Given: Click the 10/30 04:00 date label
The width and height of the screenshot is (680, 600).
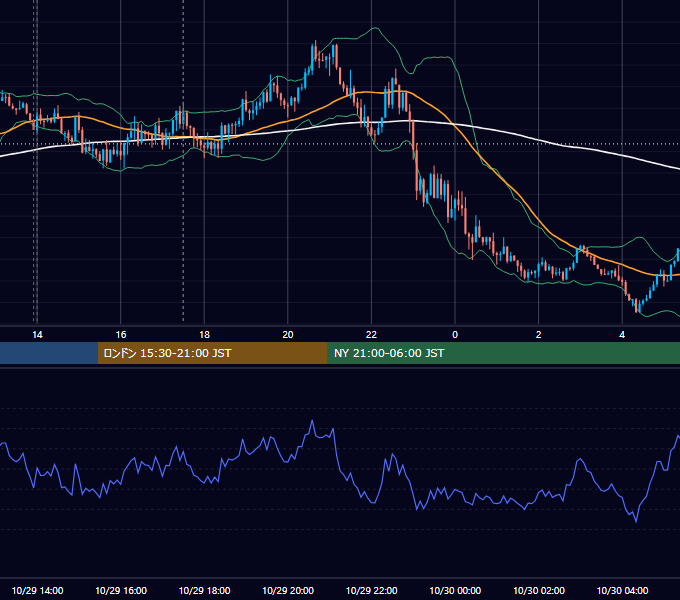Looking at the screenshot, I should pos(622,590).
